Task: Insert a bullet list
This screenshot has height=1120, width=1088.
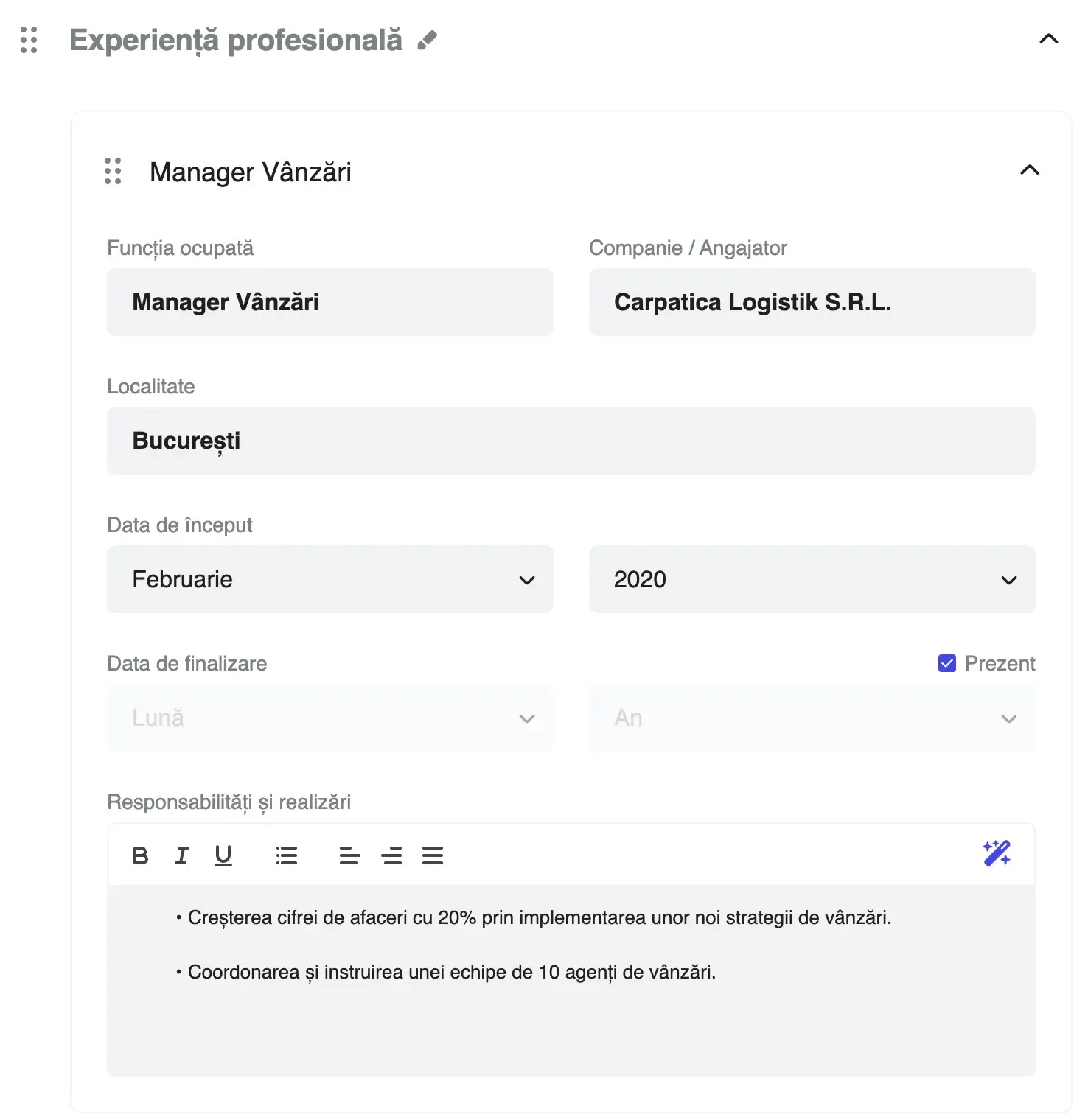Action: 286,855
